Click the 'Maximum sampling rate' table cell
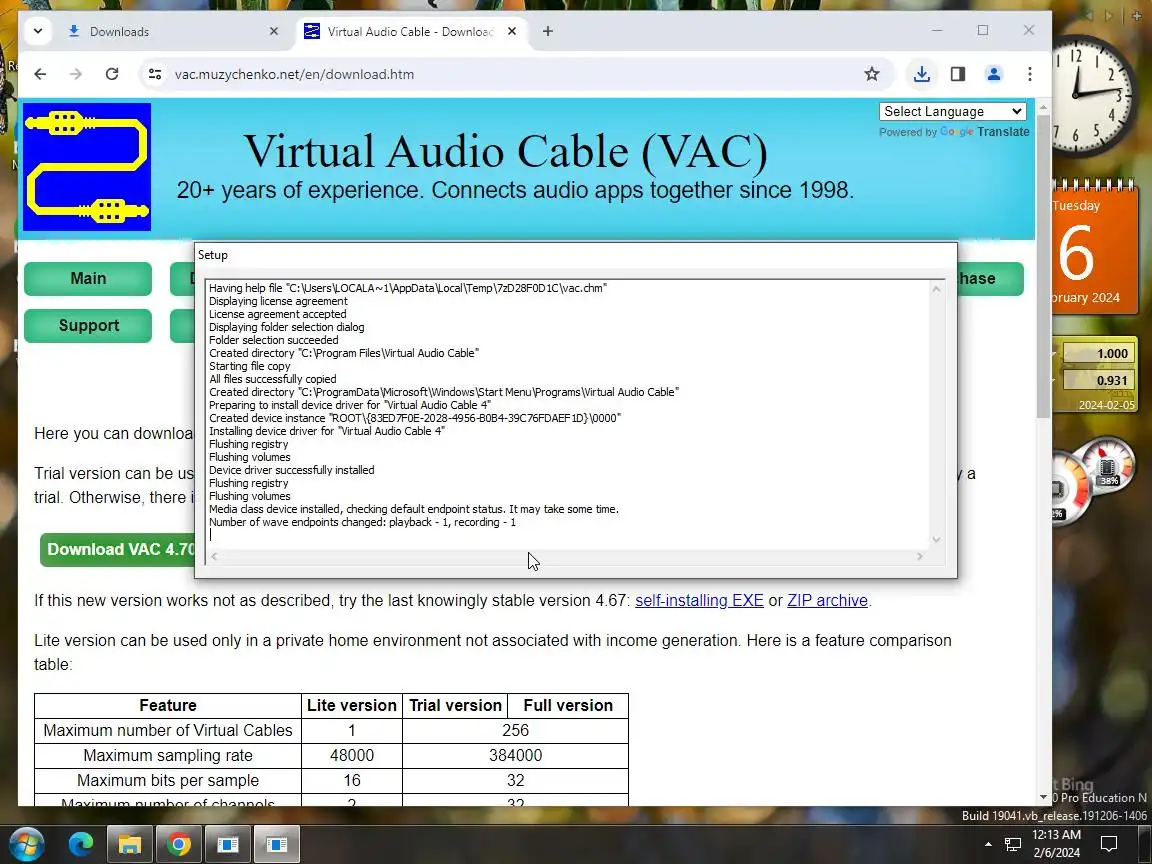The image size is (1152, 864). click(168, 755)
